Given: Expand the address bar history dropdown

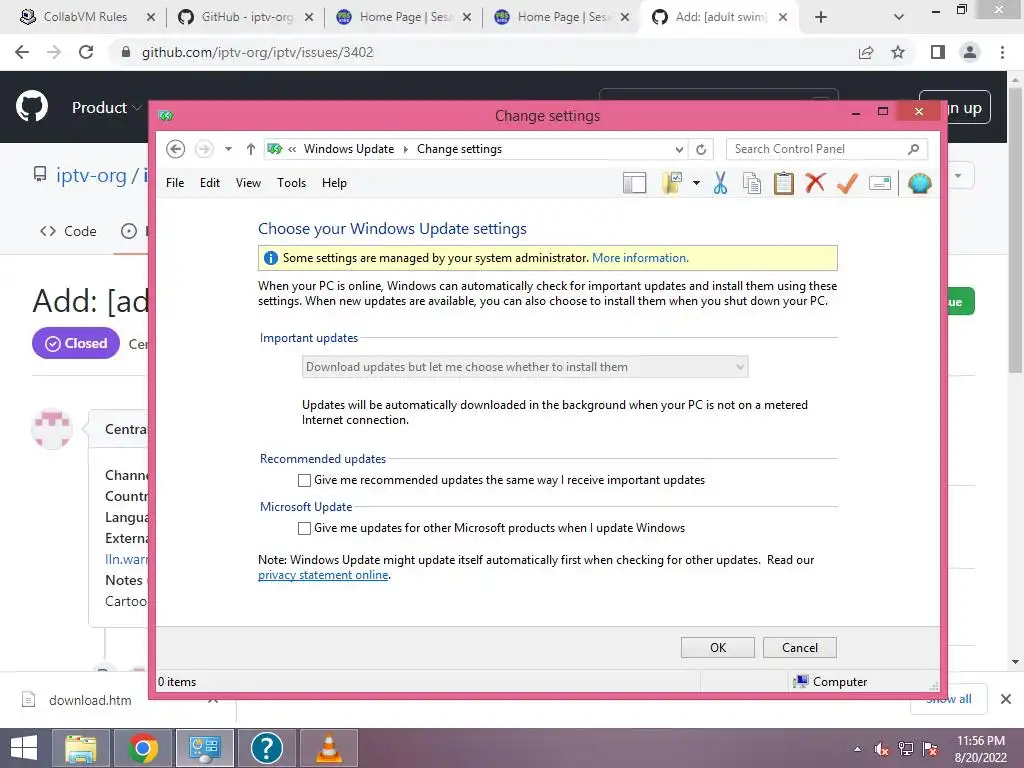Looking at the screenshot, I should click(679, 149).
